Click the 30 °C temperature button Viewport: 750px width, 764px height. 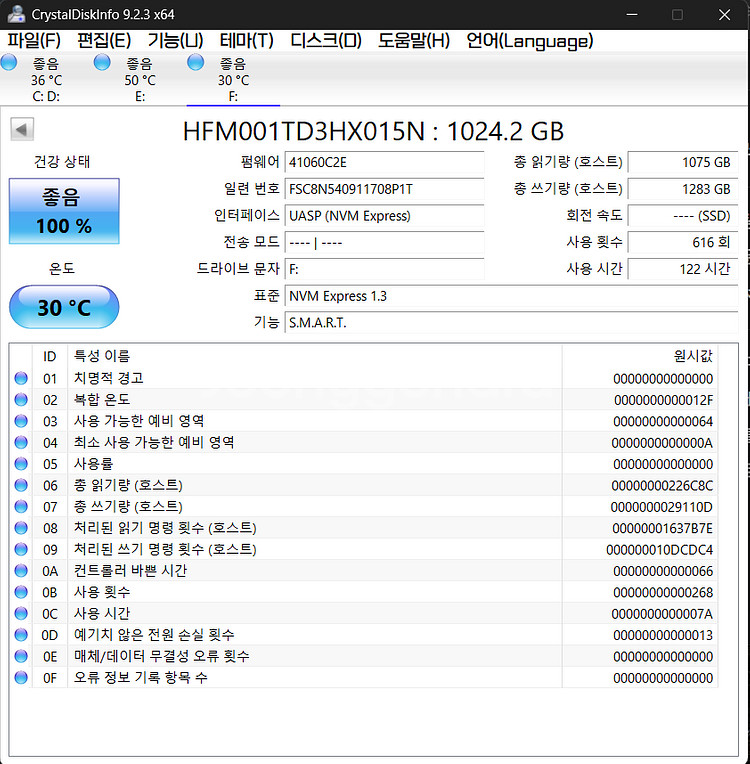tap(64, 307)
